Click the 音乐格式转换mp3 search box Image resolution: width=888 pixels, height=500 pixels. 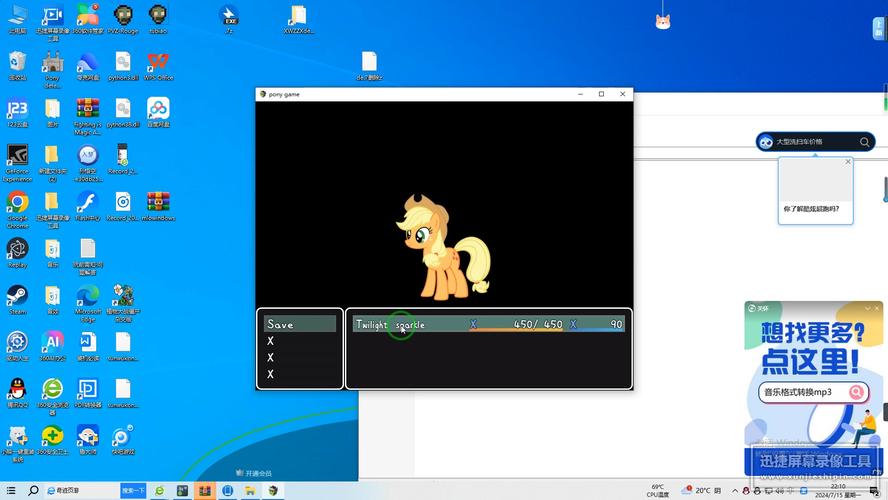tap(804, 392)
